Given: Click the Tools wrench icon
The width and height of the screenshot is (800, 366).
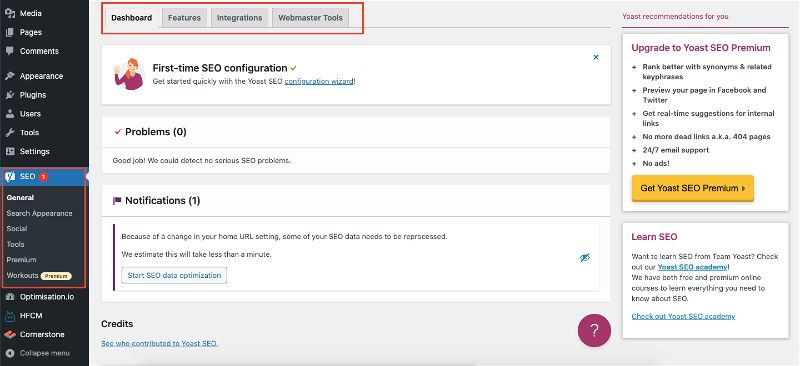Looking at the screenshot, I should tap(10, 133).
